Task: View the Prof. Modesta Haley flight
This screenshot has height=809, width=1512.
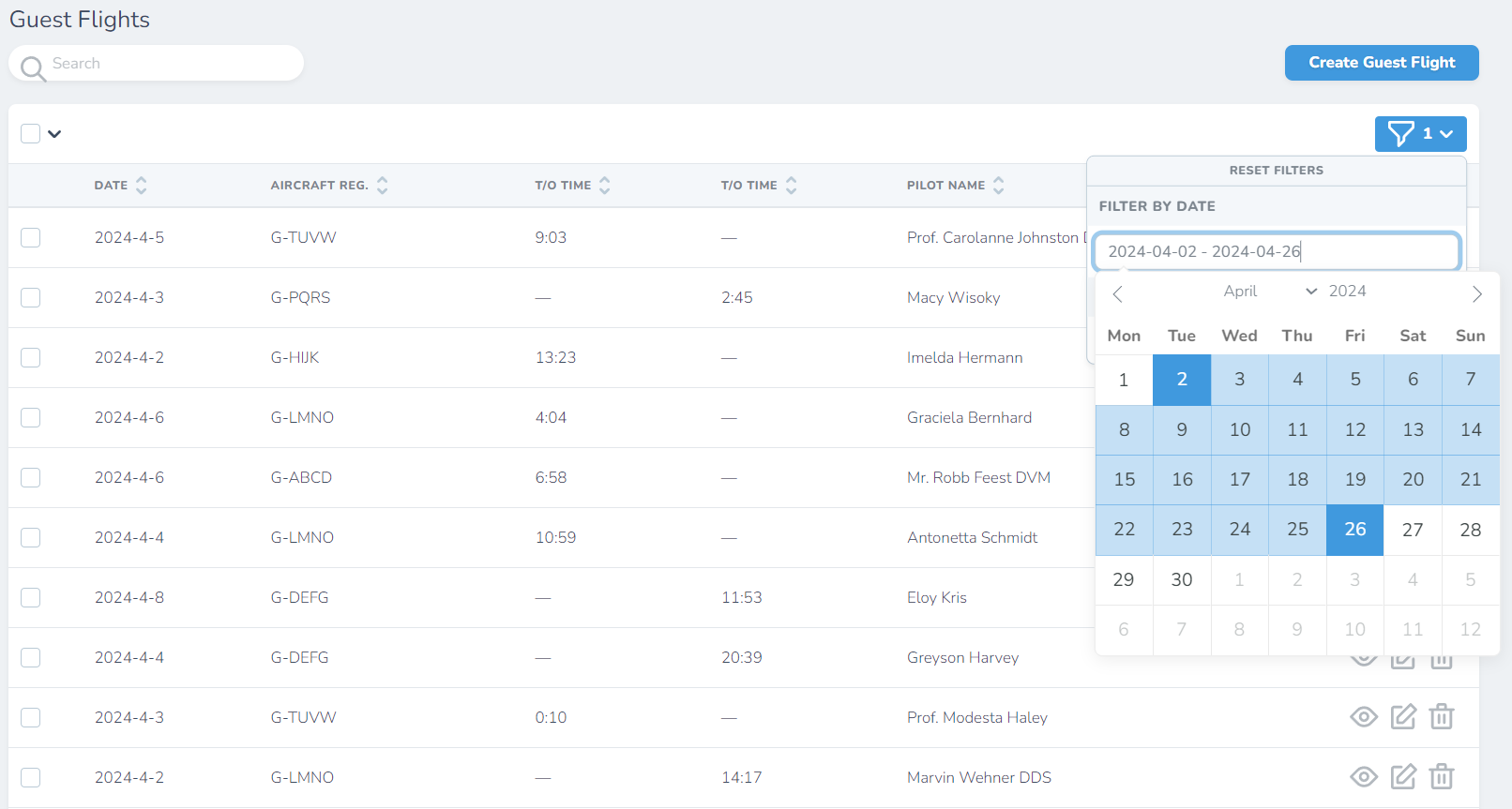Action: click(1363, 717)
